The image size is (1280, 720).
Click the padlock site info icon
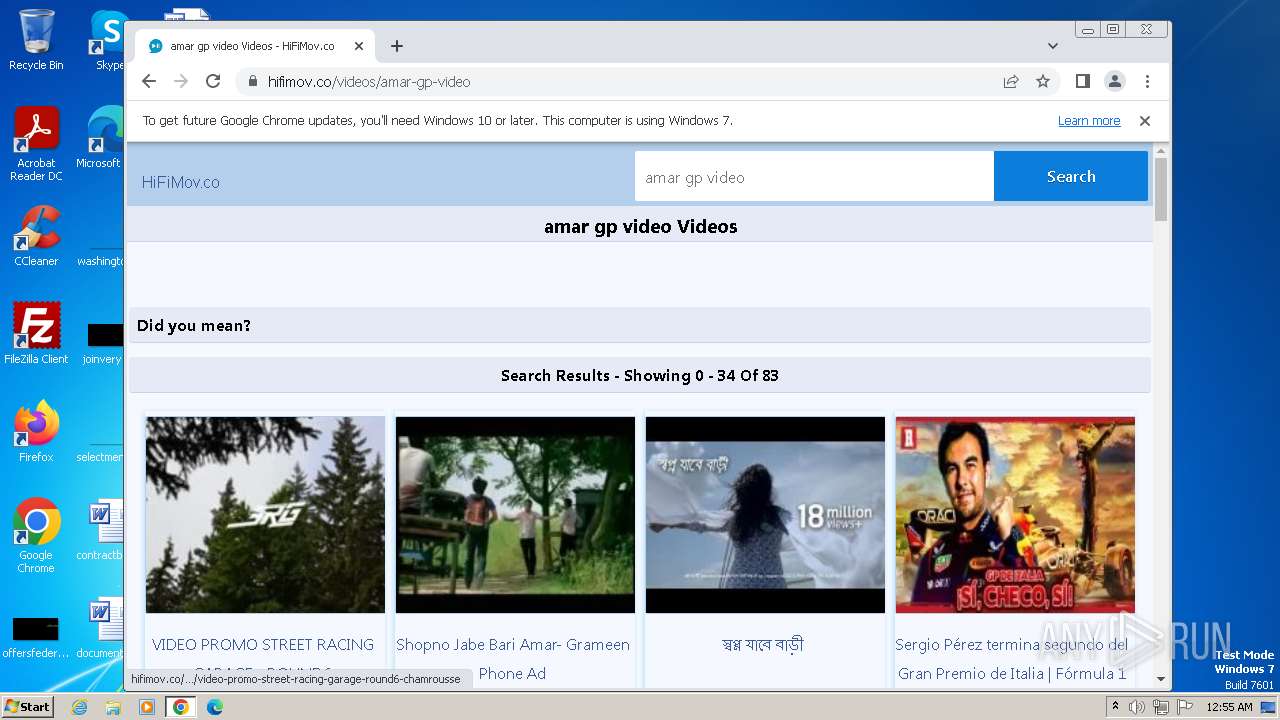253,82
